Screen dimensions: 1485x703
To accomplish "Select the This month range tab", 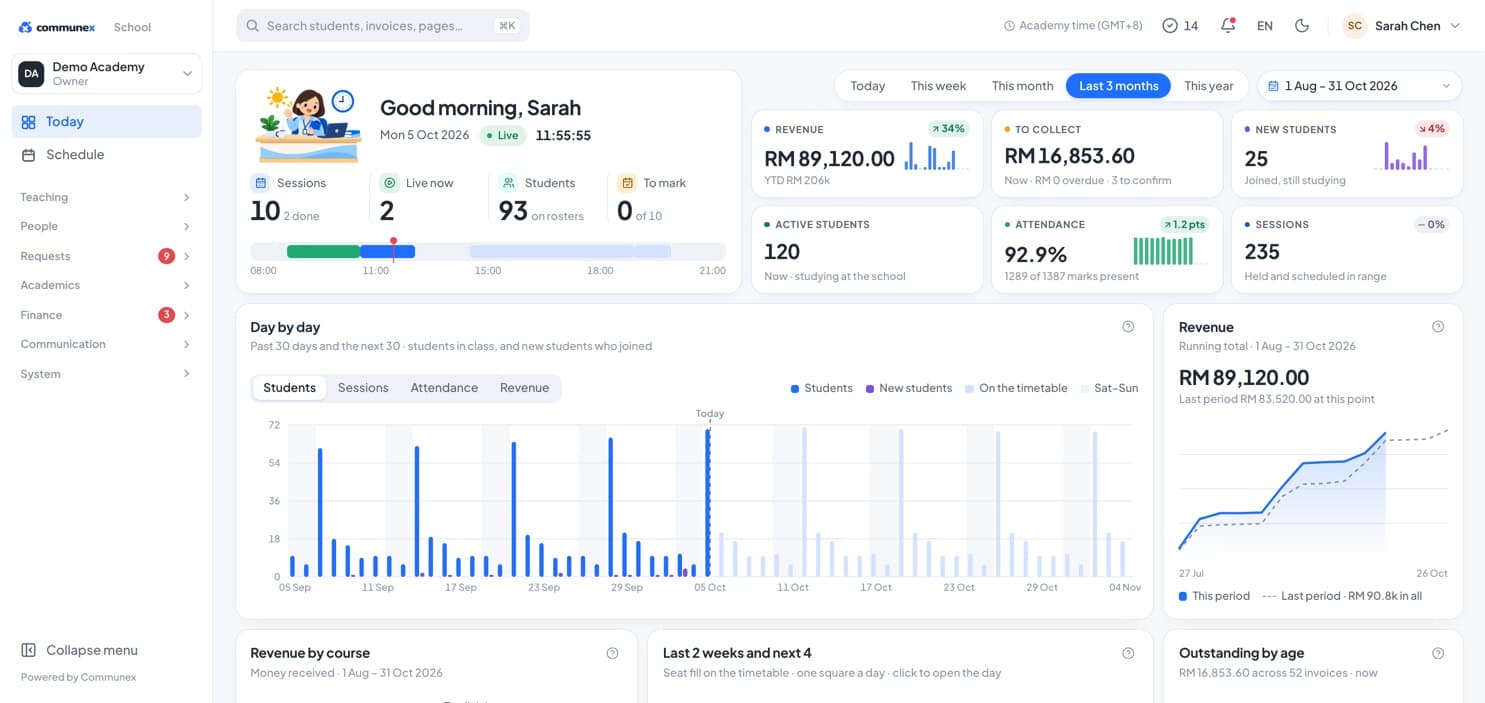I will pyautogui.click(x=1022, y=86).
